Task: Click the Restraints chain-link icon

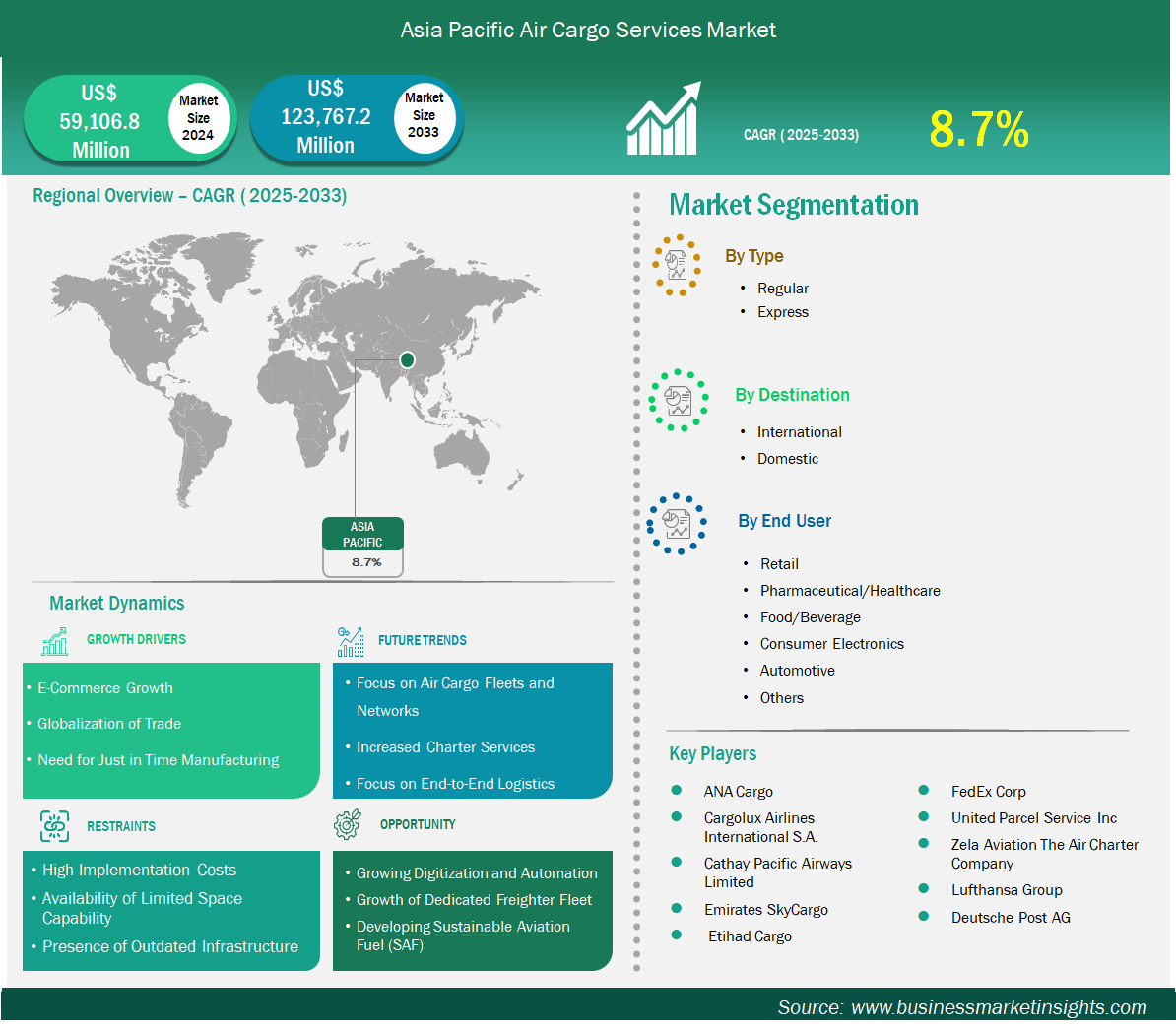Action: coord(55,826)
